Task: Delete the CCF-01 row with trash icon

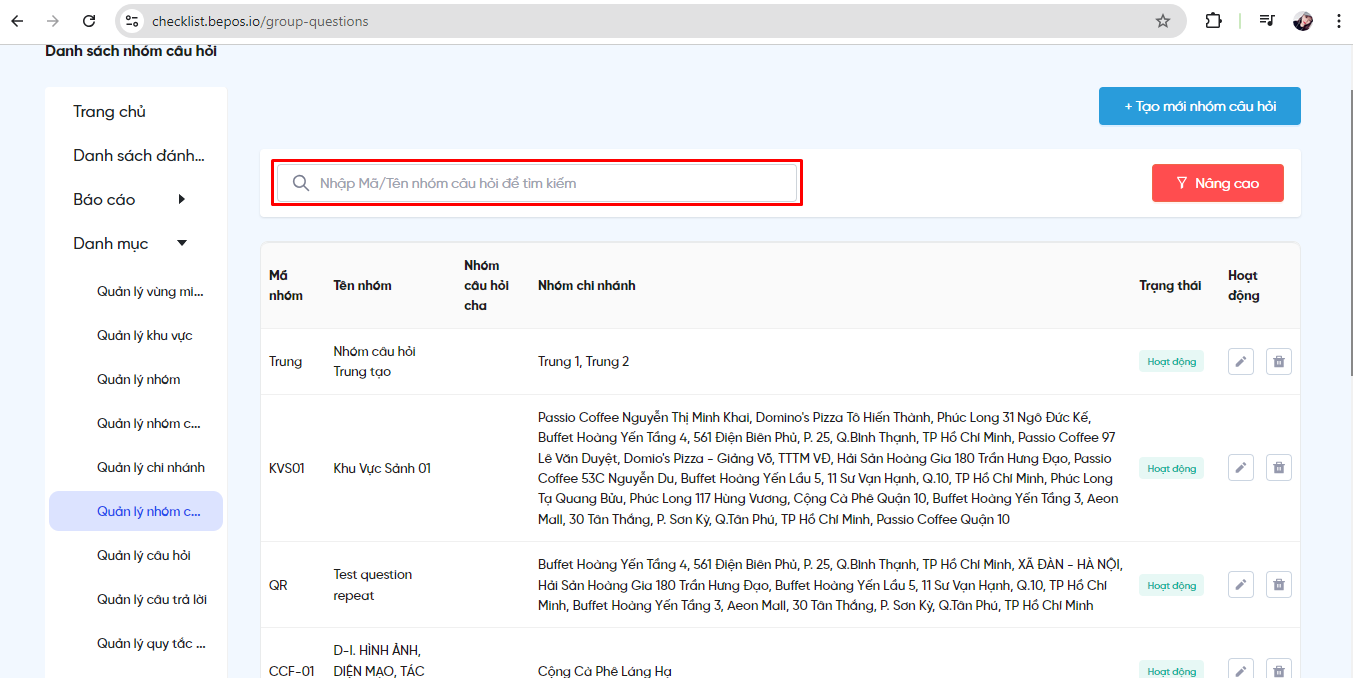Action: coord(1279,669)
